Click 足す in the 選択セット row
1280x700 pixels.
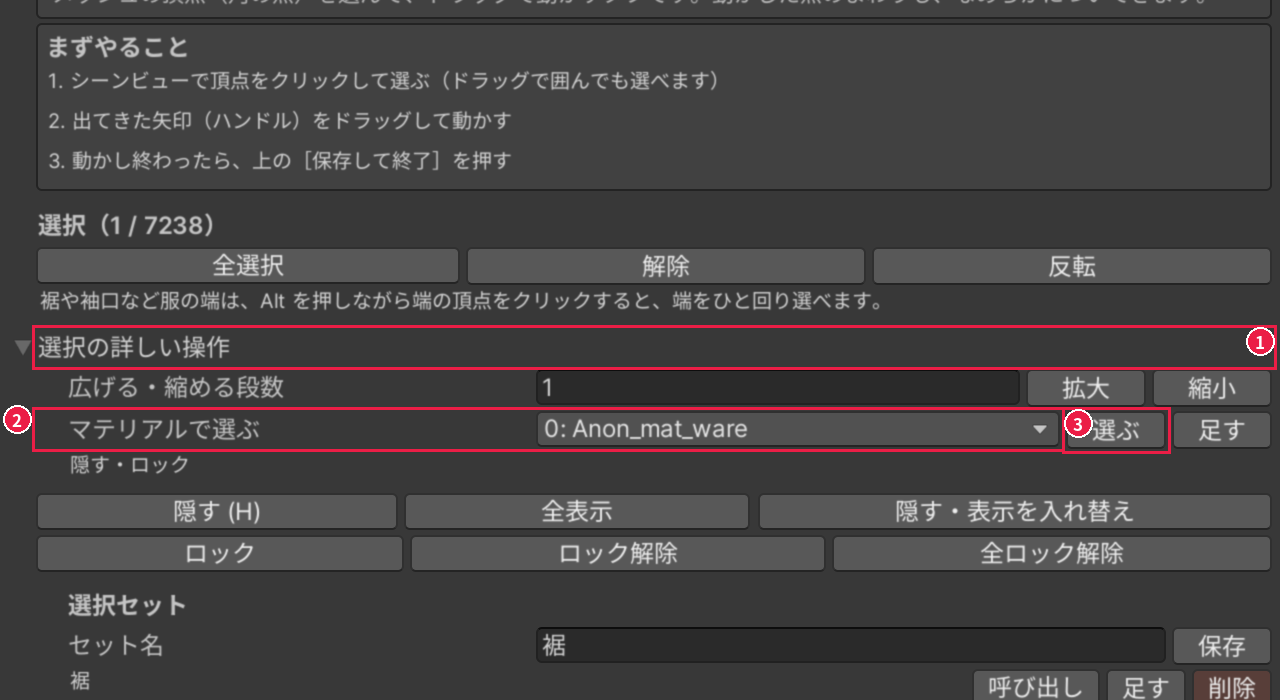(x=1146, y=687)
